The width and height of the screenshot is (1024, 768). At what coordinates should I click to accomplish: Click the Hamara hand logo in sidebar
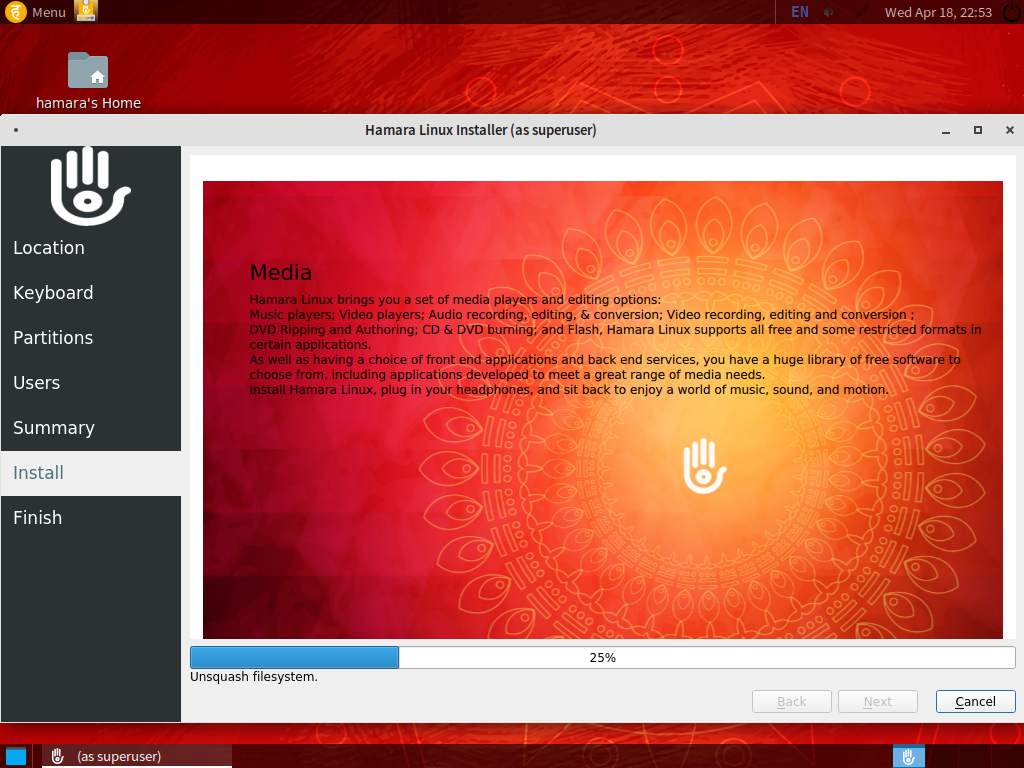[x=90, y=187]
